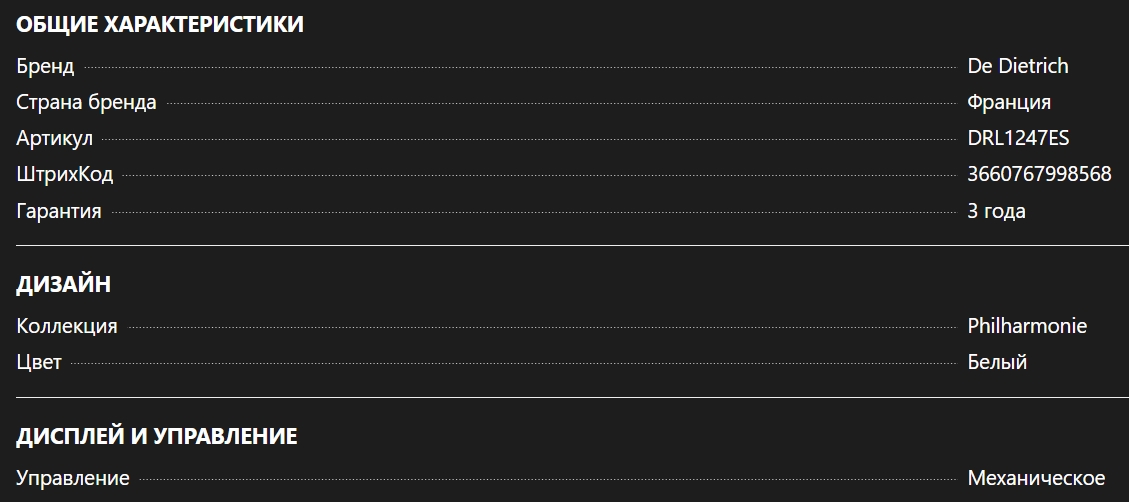The width and height of the screenshot is (1129, 502).
Task: Select the De Dietrich brand value
Action: click(x=1017, y=66)
